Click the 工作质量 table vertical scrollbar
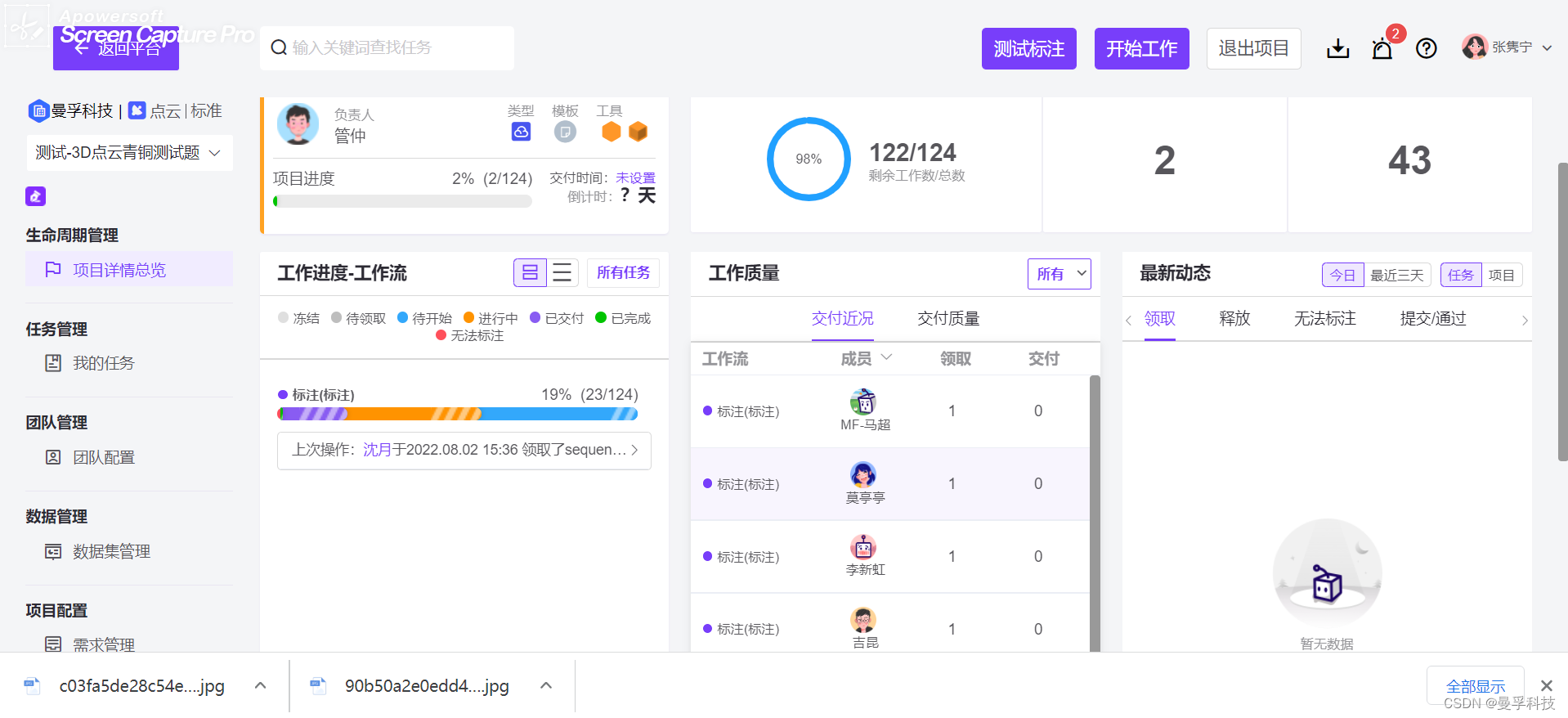The image size is (1568, 718). (x=1095, y=514)
